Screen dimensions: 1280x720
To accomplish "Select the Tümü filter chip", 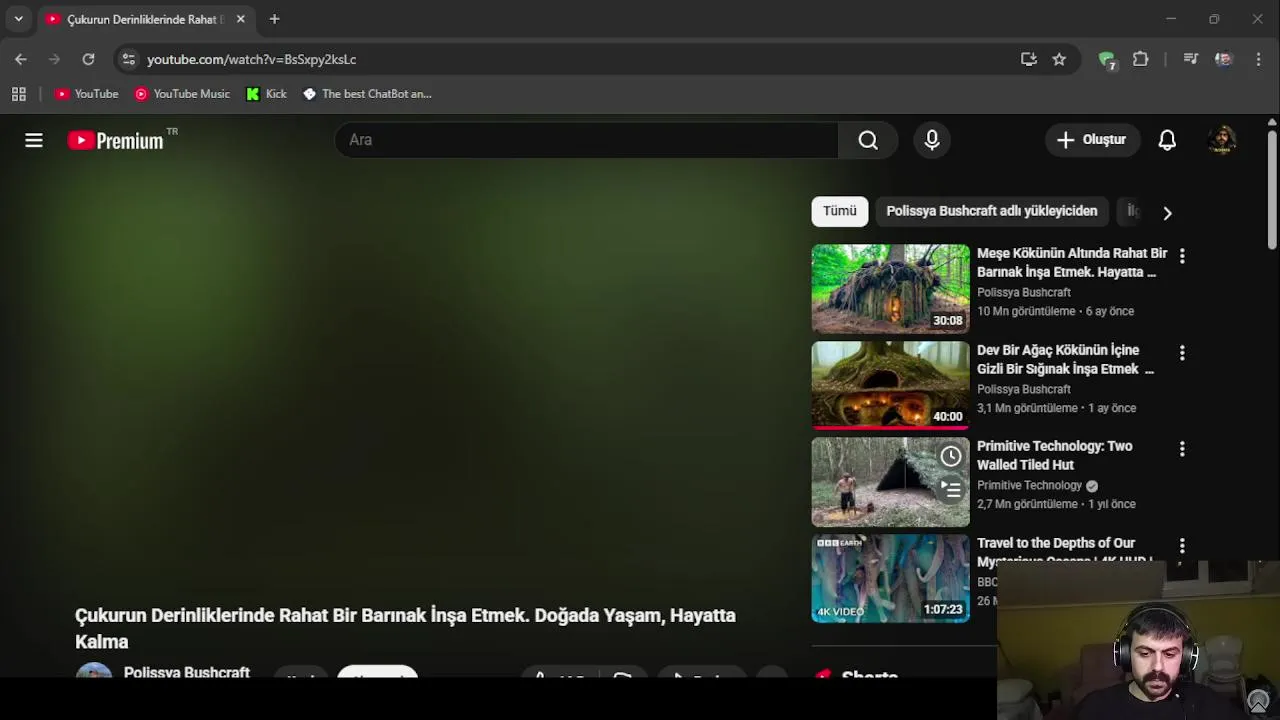I will click(840, 211).
